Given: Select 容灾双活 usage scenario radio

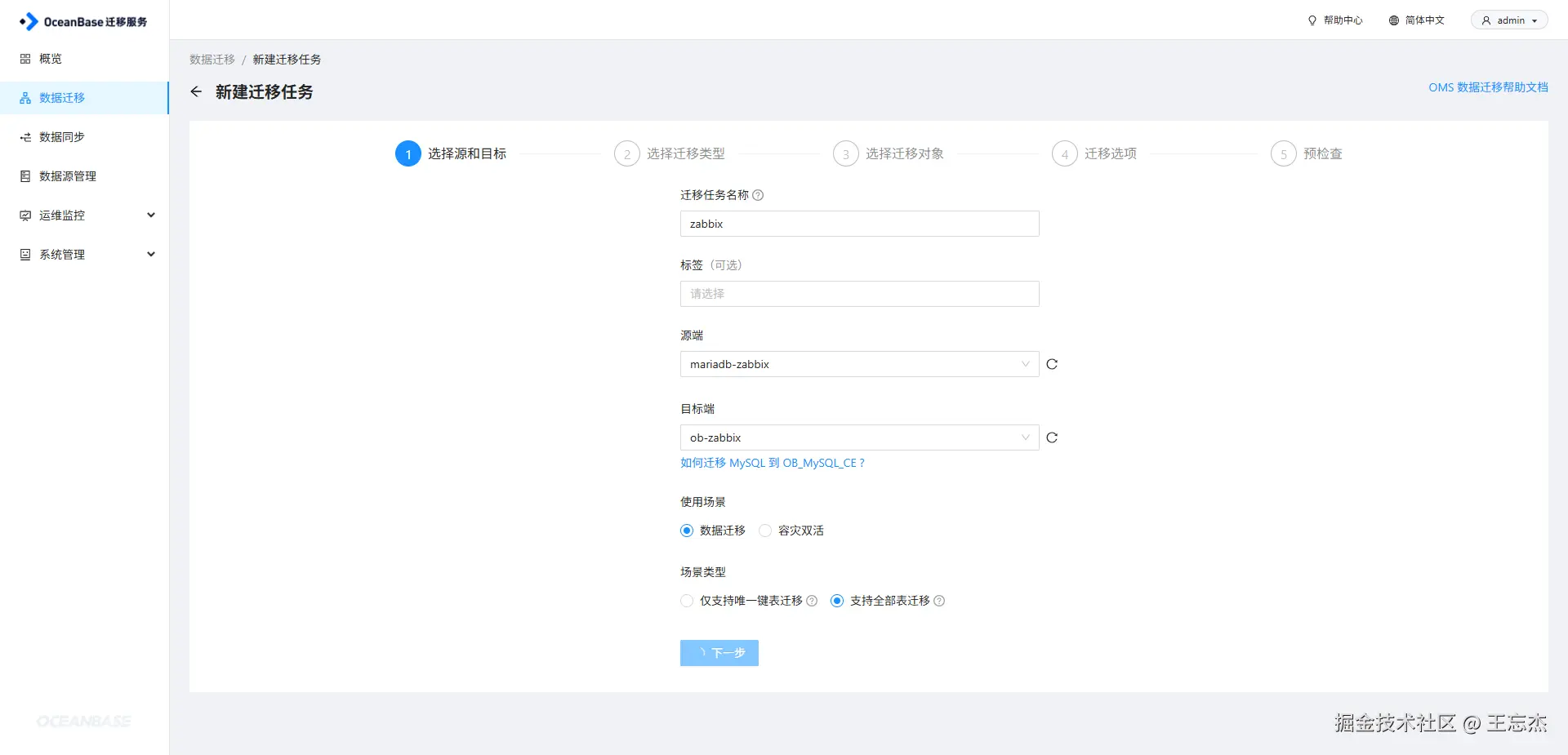Looking at the screenshot, I should tap(765, 531).
